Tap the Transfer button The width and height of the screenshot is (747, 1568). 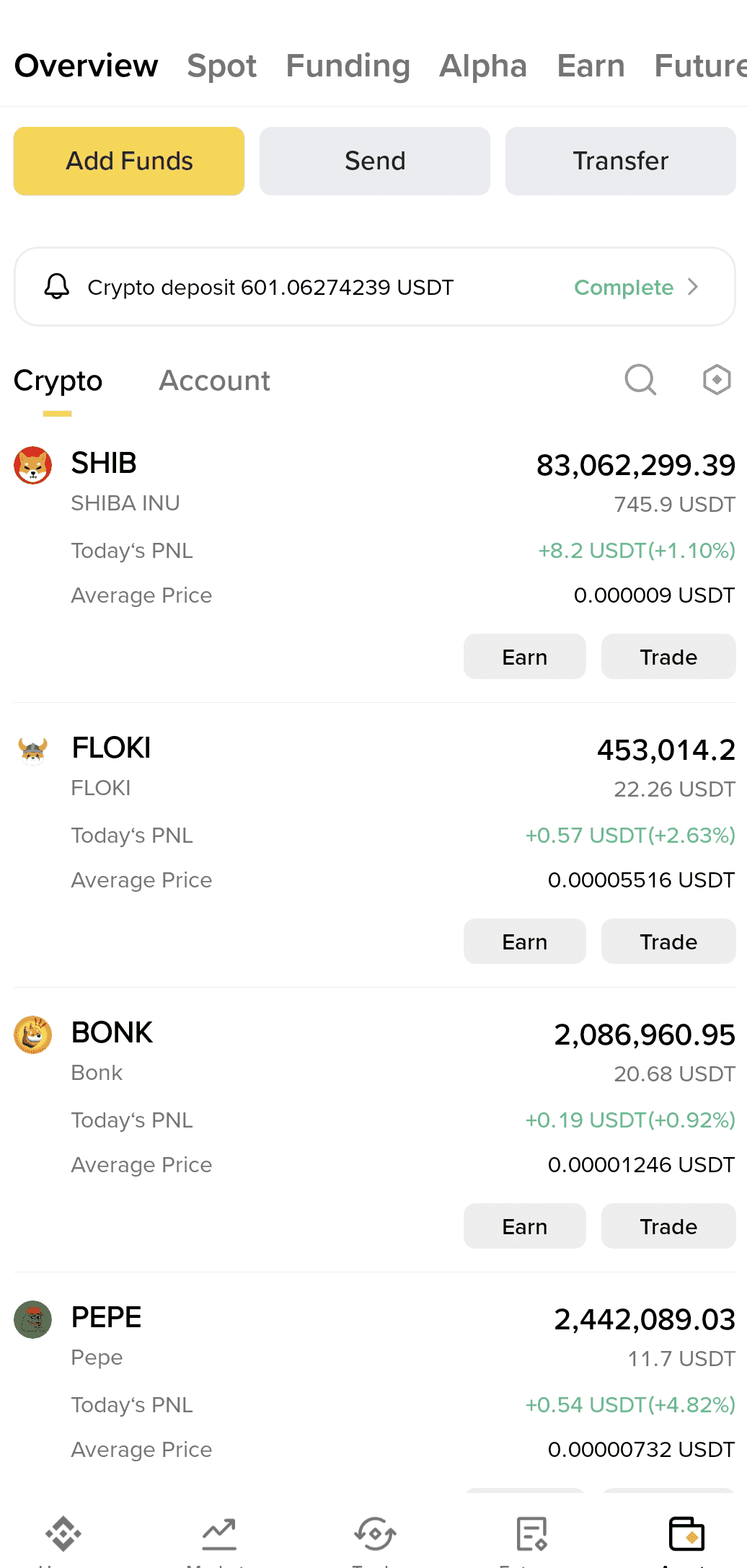coord(621,161)
